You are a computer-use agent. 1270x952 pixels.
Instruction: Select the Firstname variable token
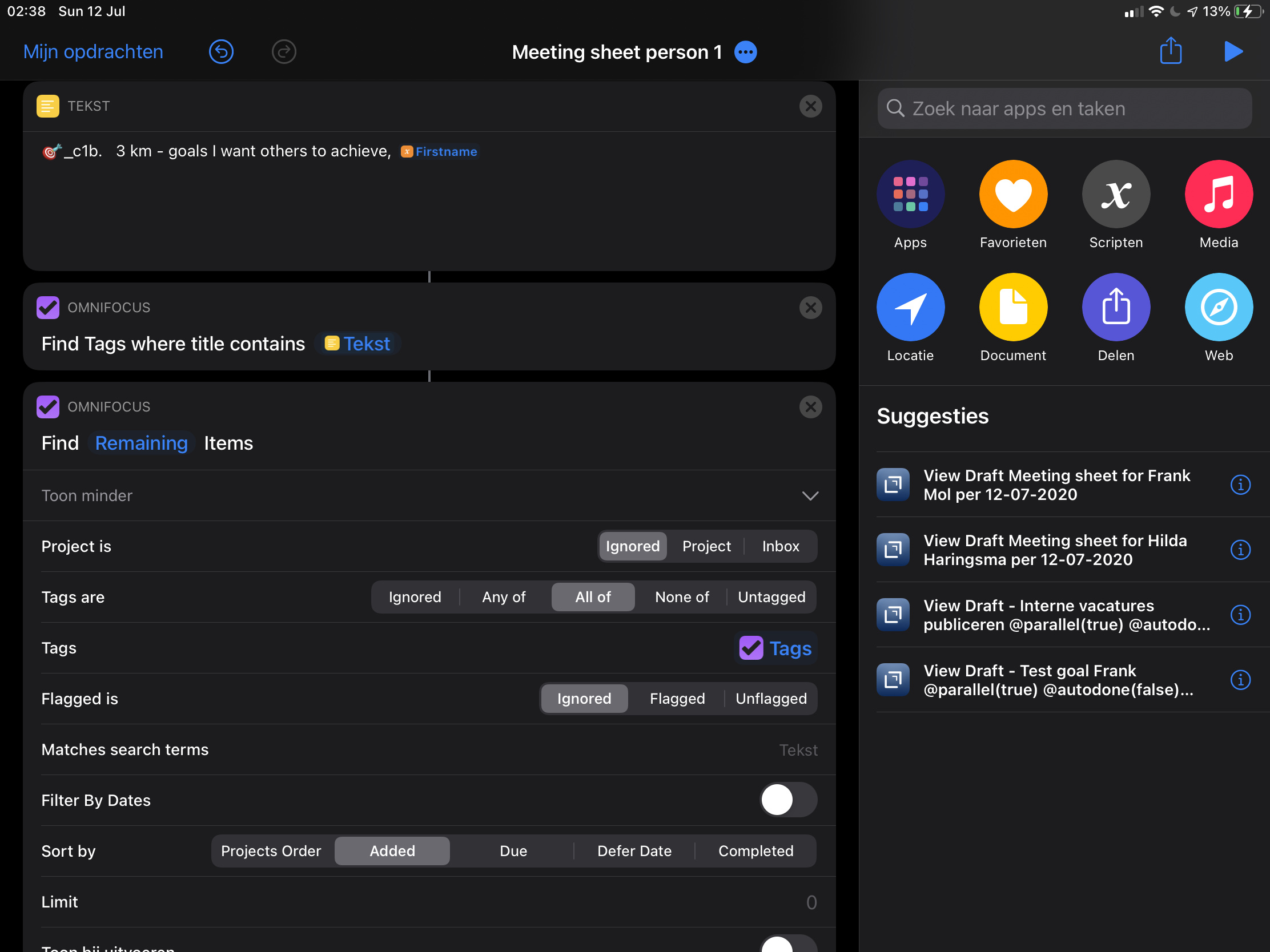click(x=439, y=151)
